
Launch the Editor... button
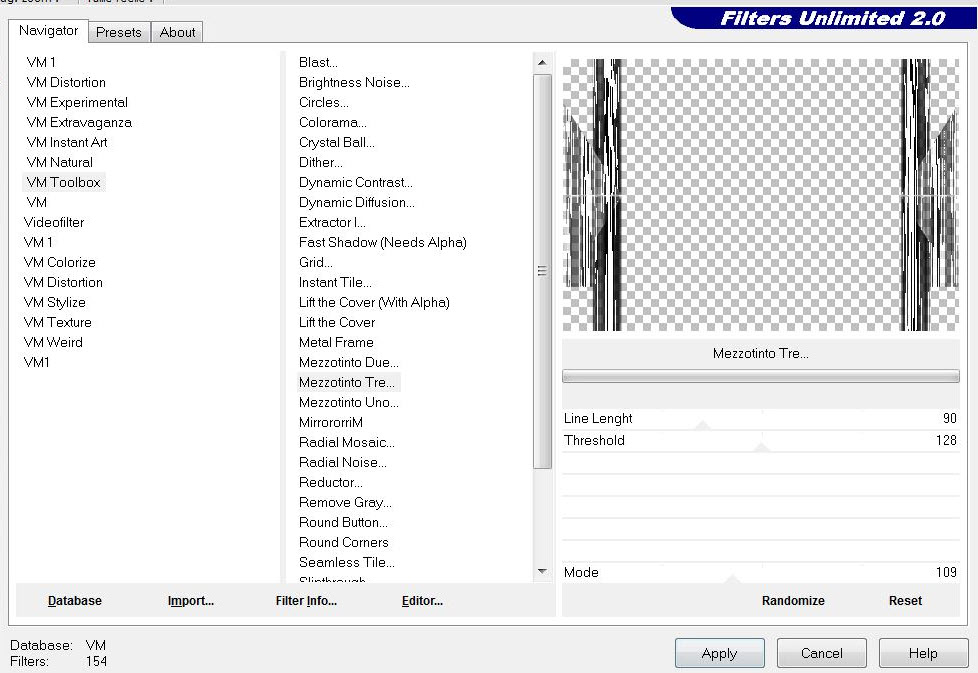(x=422, y=601)
